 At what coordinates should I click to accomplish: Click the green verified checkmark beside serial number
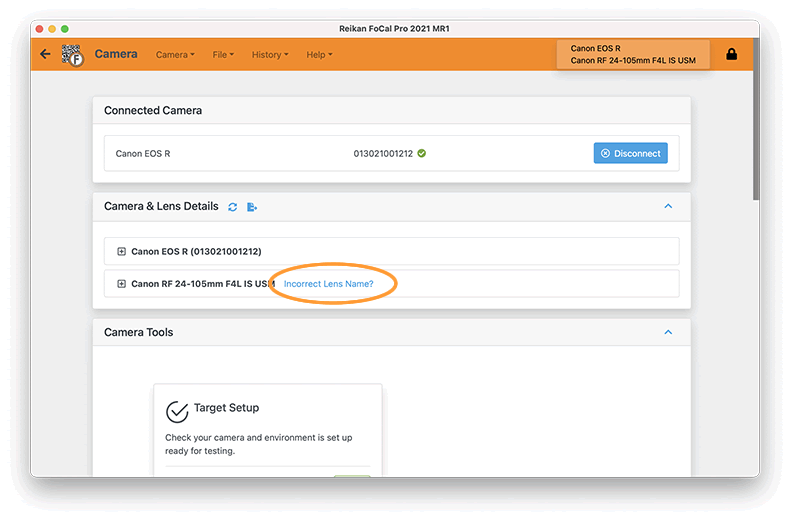[422, 153]
